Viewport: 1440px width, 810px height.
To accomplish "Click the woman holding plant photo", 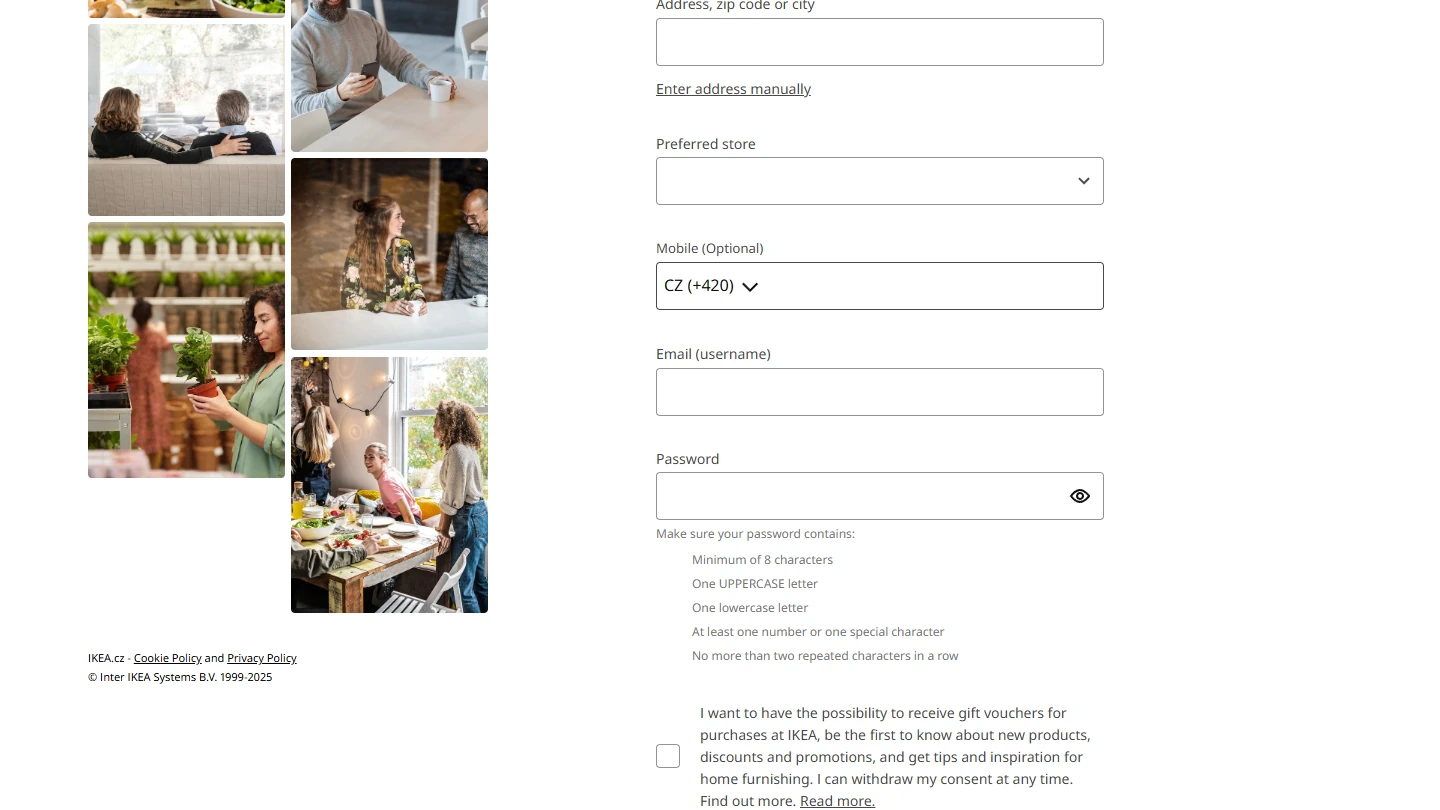I will 186,350.
